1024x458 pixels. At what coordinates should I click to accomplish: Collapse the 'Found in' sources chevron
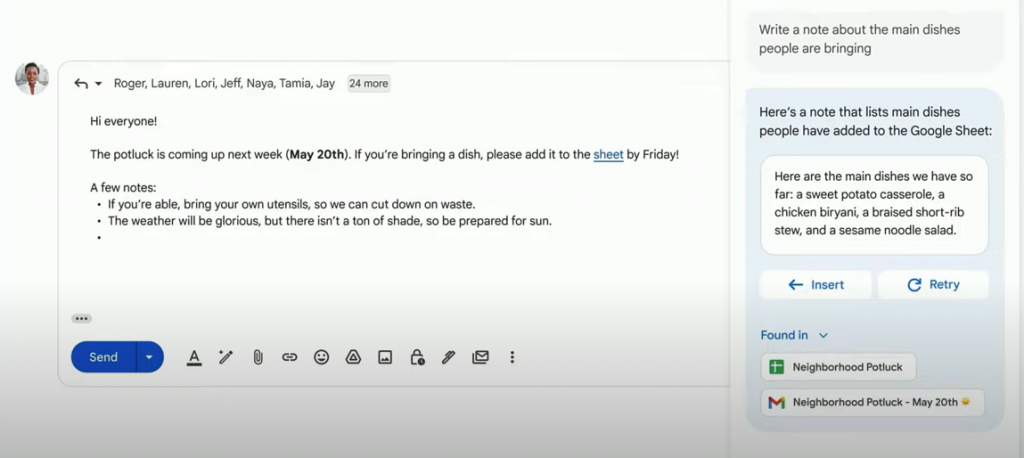(824, 336)
